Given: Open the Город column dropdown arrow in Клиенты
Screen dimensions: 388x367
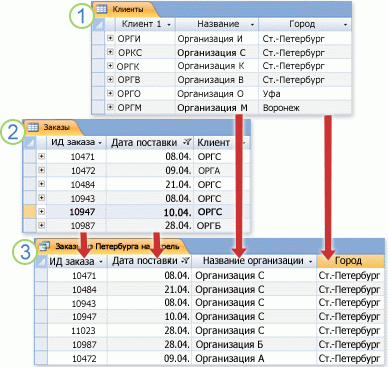Looking at the screenshot, I should pyautogui.click(x=345, y=25).
